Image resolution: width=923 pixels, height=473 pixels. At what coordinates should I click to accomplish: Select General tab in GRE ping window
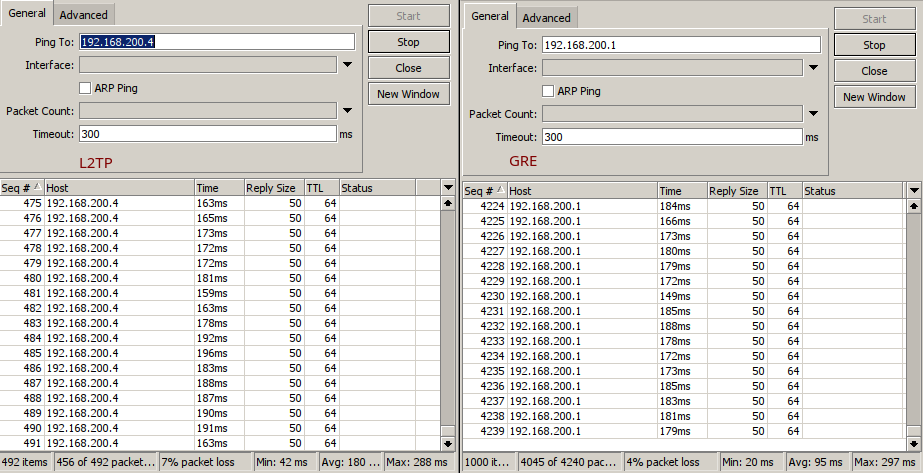tap(490, 16)
